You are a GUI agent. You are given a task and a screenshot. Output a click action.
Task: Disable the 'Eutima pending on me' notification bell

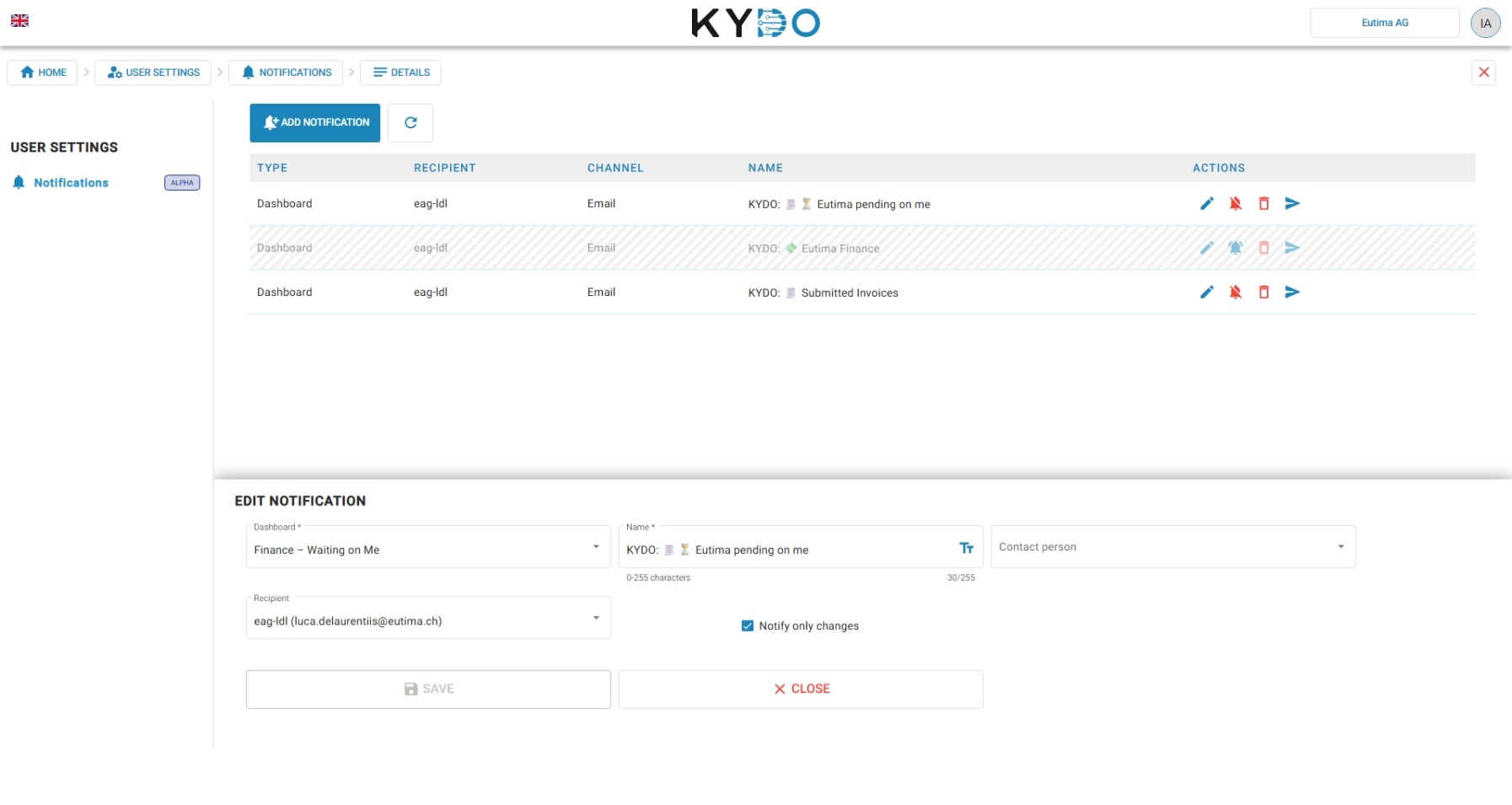click(1235, 203)
